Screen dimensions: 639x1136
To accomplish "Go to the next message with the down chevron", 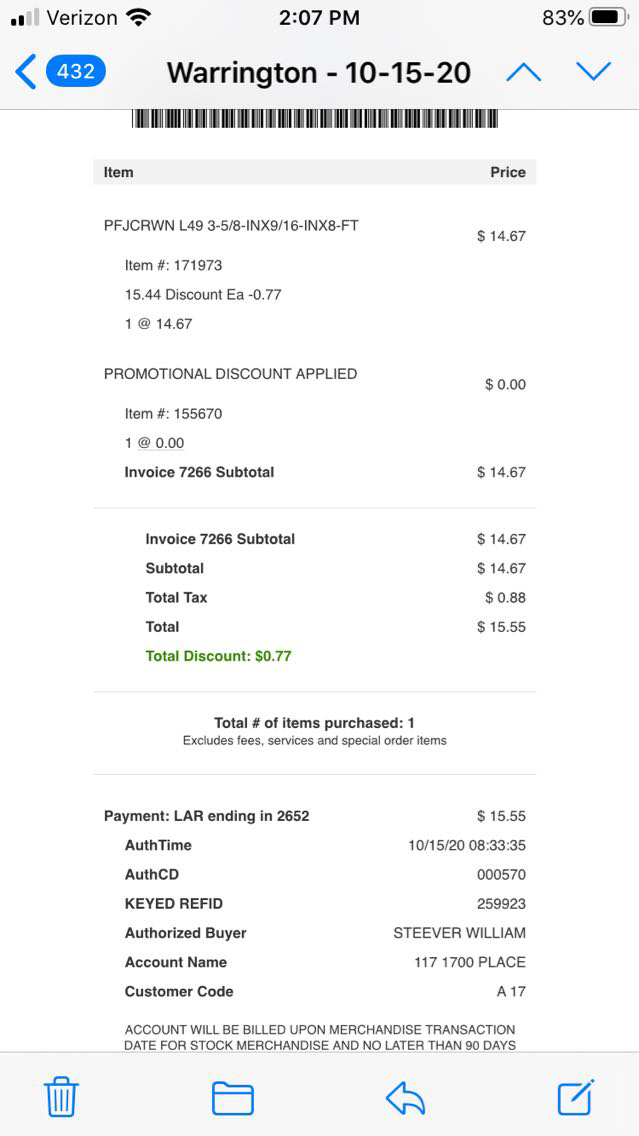I will 593,72.
